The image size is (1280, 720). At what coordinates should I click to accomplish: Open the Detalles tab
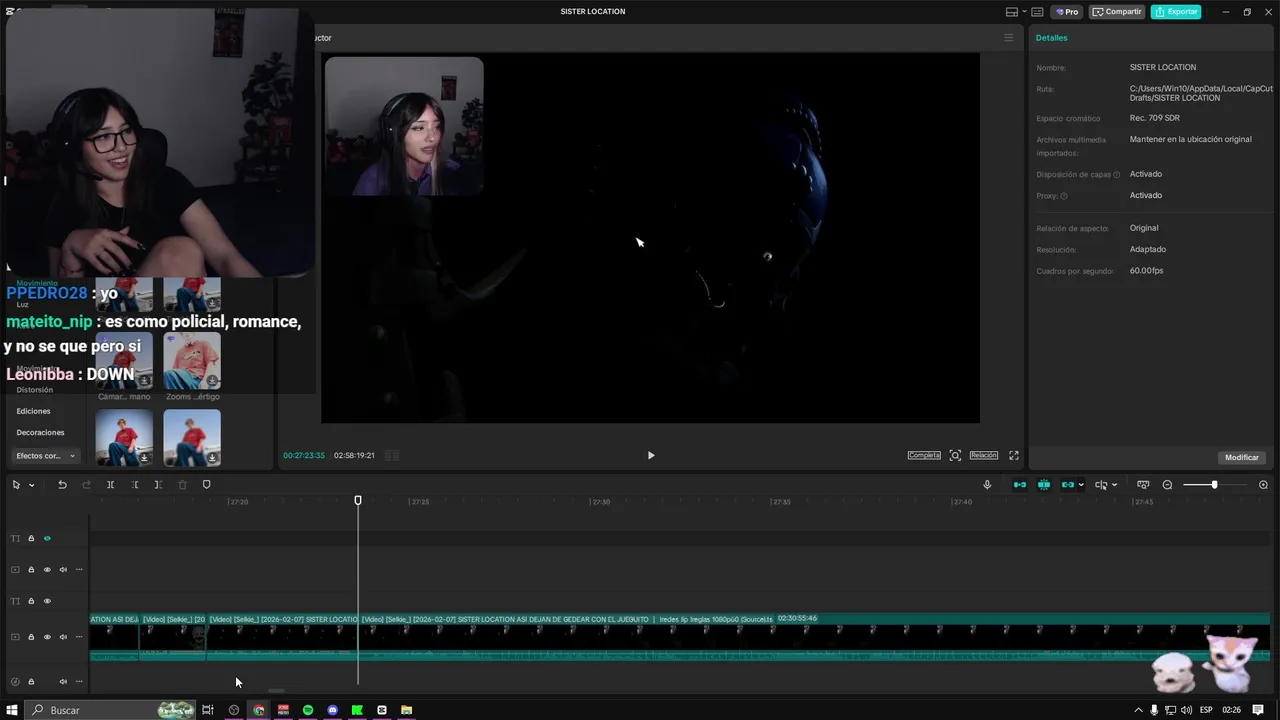point(1051,38)
